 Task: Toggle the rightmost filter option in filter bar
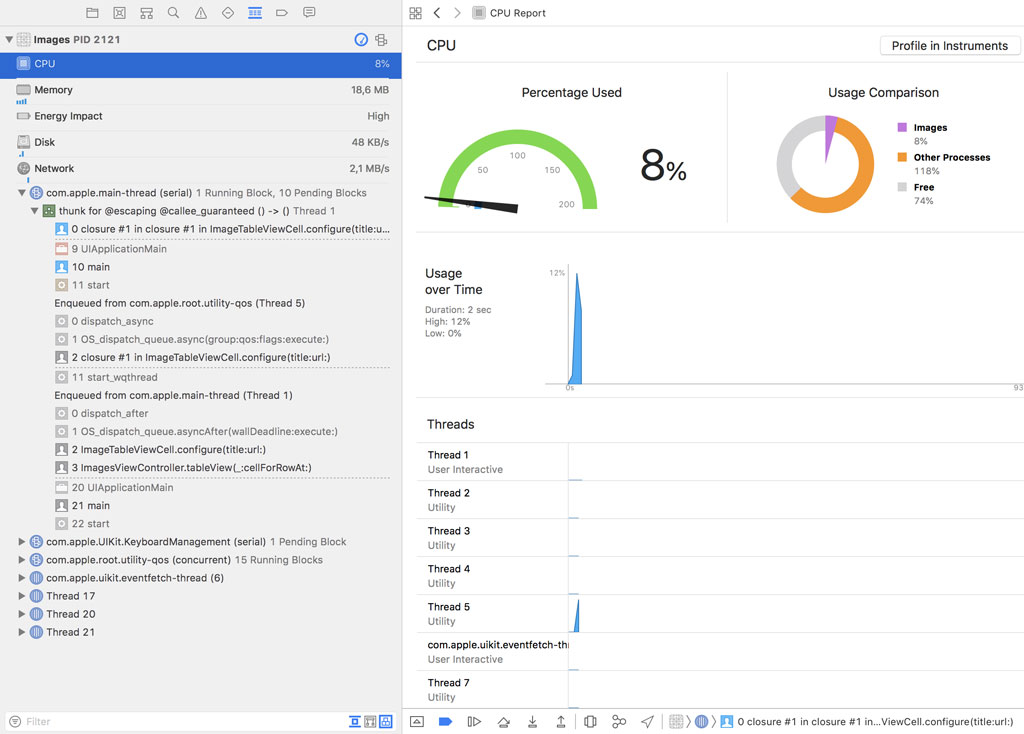386,721
